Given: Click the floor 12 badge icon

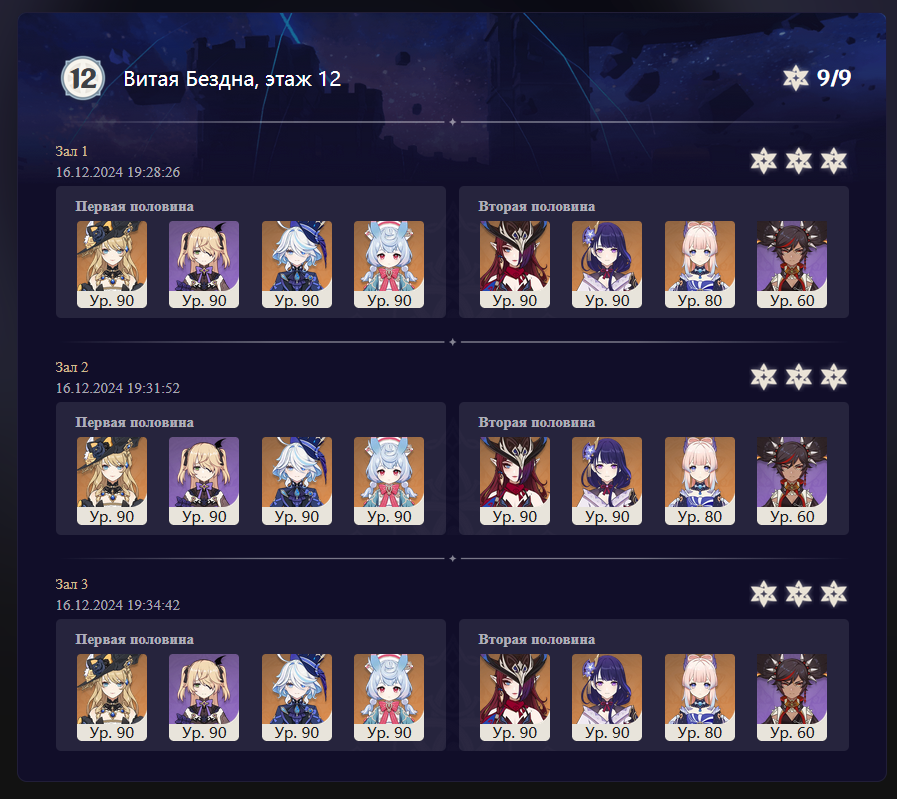Looking at the screenshot, I should tap(83, 78).
